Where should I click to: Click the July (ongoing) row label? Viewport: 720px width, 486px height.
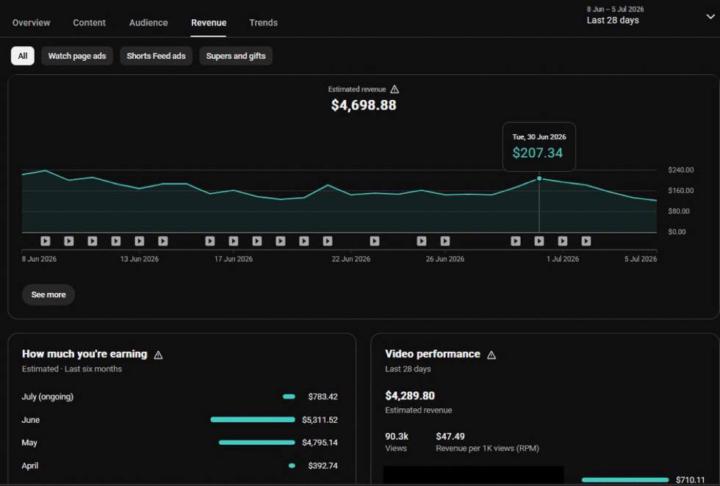(x=47, y=396)
